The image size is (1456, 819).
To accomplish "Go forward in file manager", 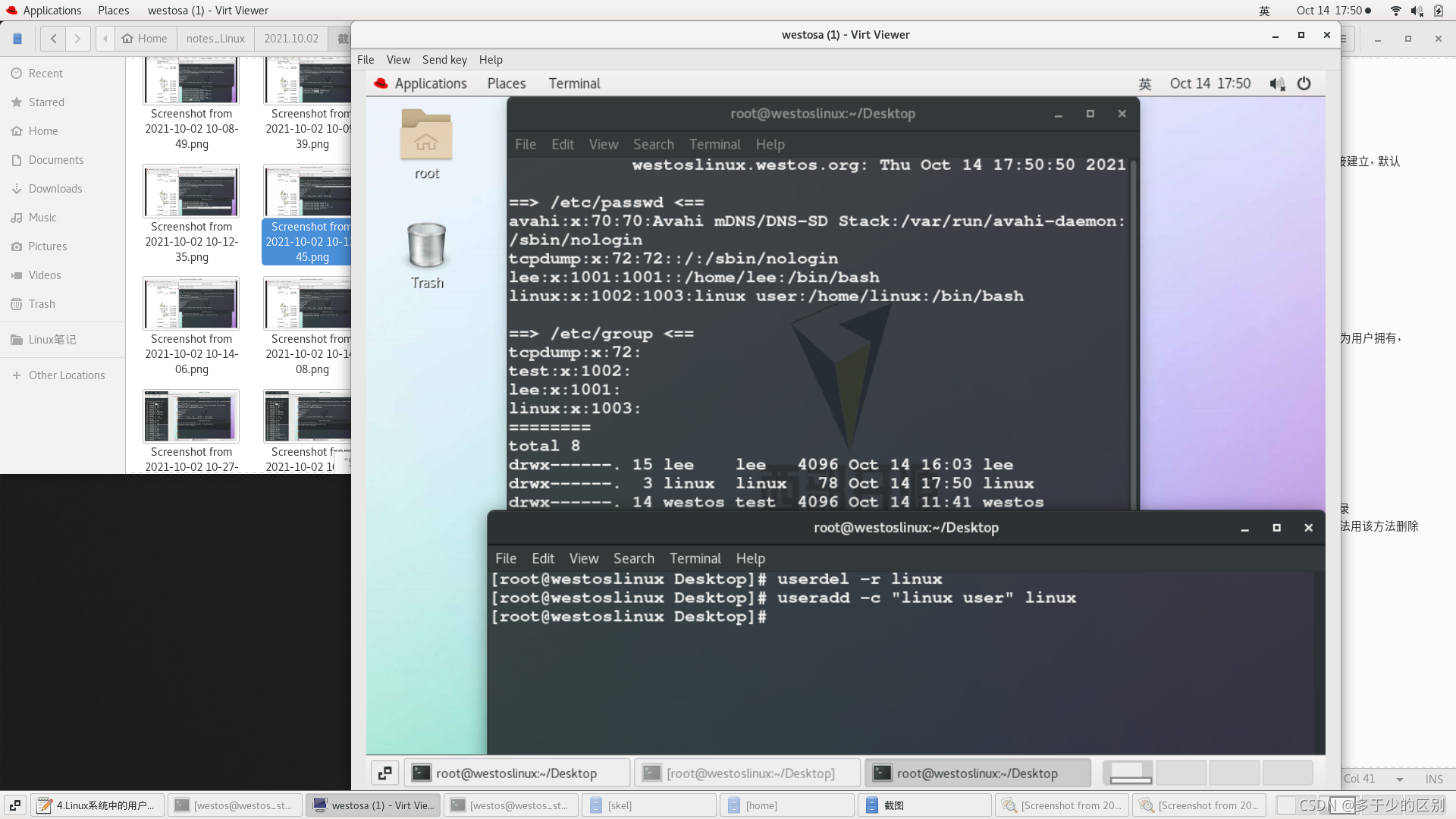I will click(x=77, y=38).
